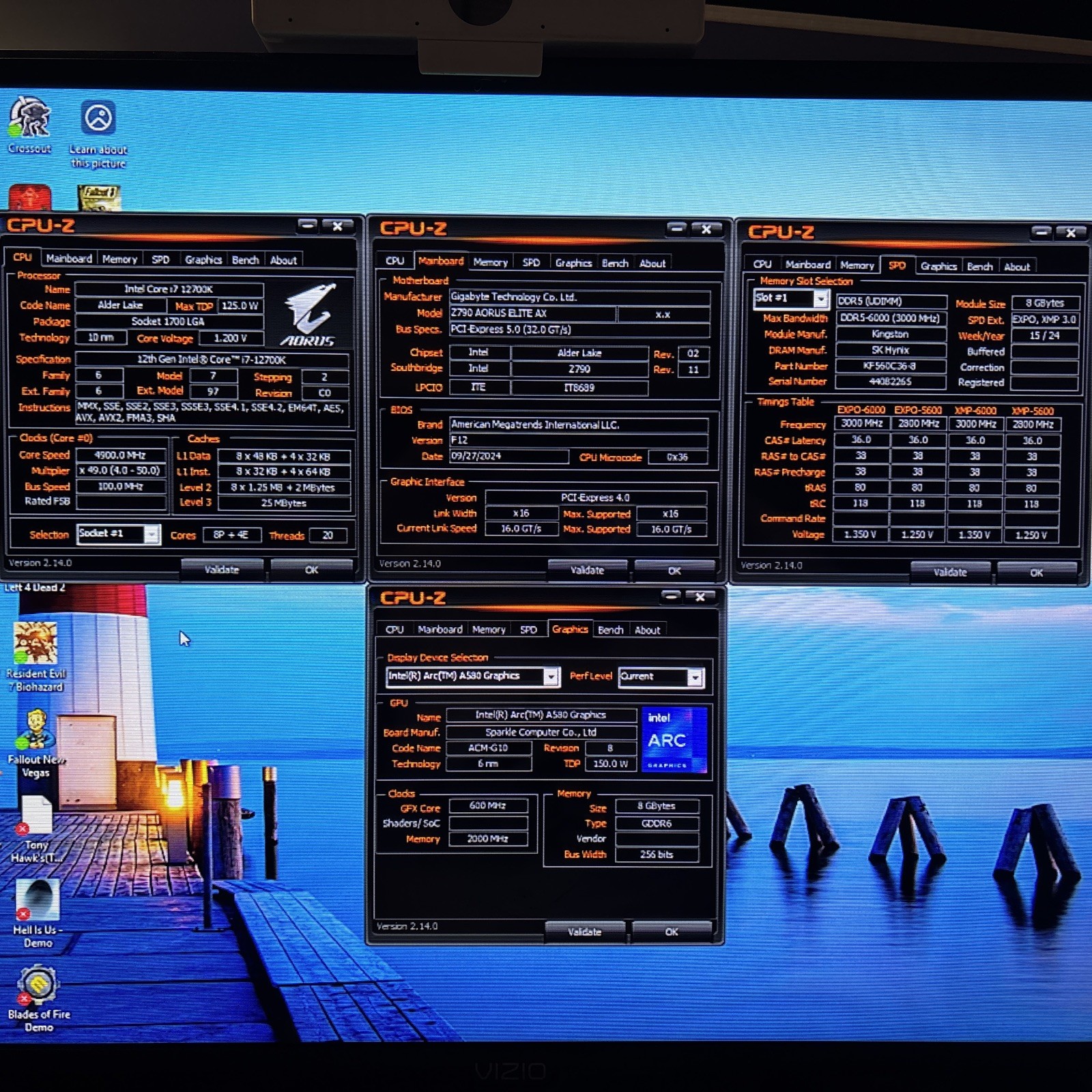
Task: Click AORUS logo in CPU window
Action: tap(309, 315)
